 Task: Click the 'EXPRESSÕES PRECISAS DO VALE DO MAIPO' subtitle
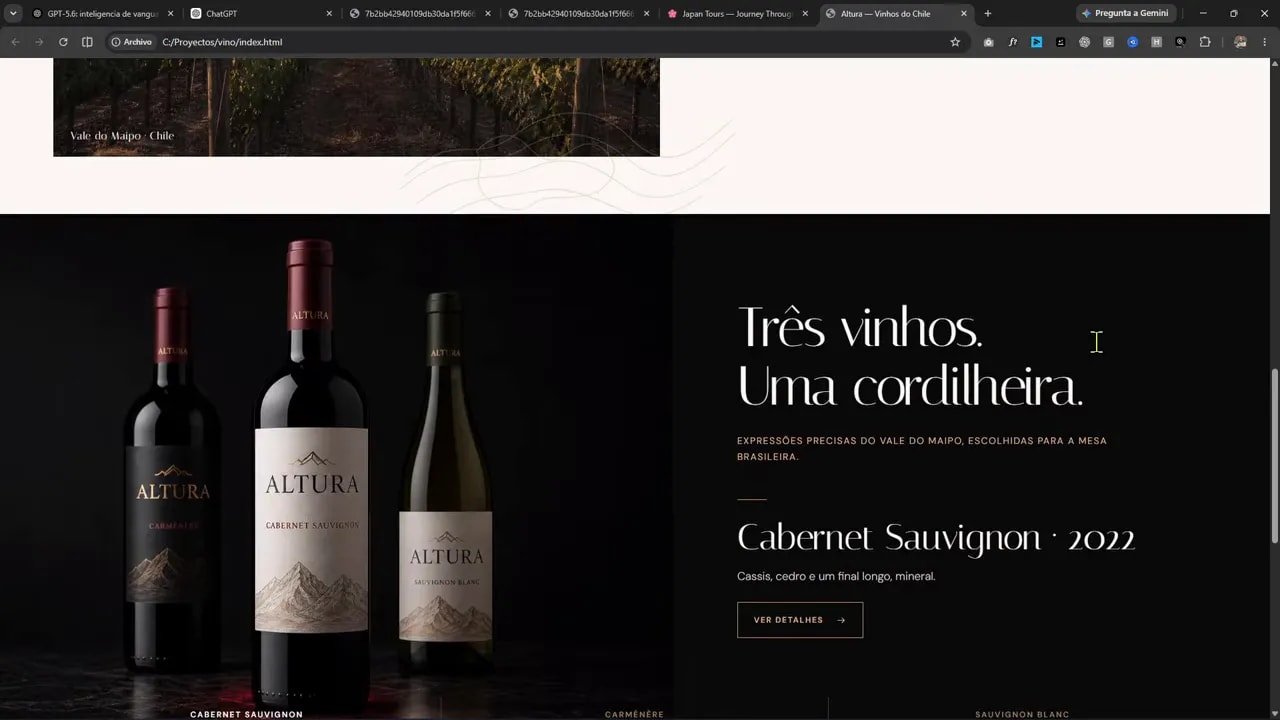pos(922,448)
